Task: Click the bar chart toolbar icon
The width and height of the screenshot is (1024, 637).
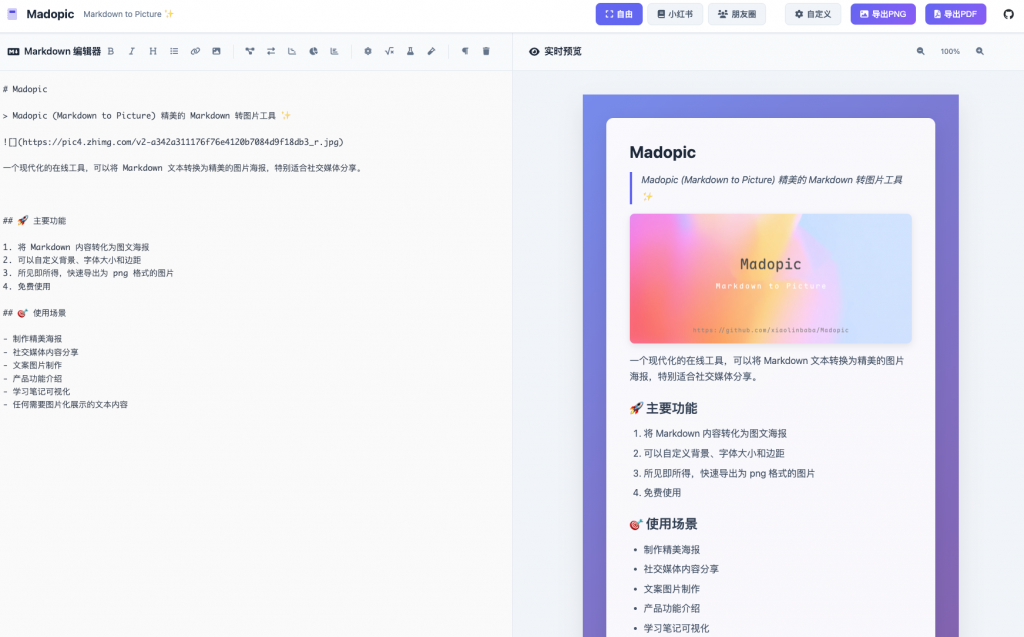Action: (334, 51)
